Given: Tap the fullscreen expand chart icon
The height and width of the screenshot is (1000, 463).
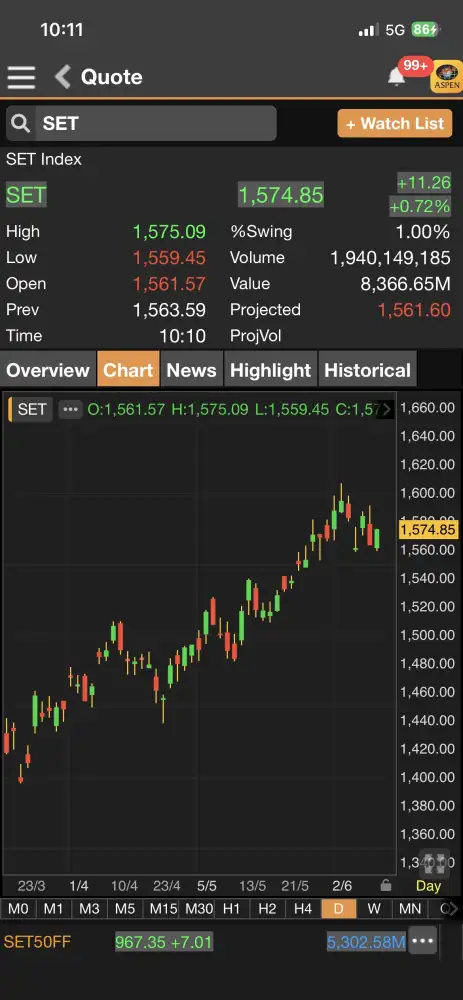Looking at the screenshot, I should tap(433, 865).
